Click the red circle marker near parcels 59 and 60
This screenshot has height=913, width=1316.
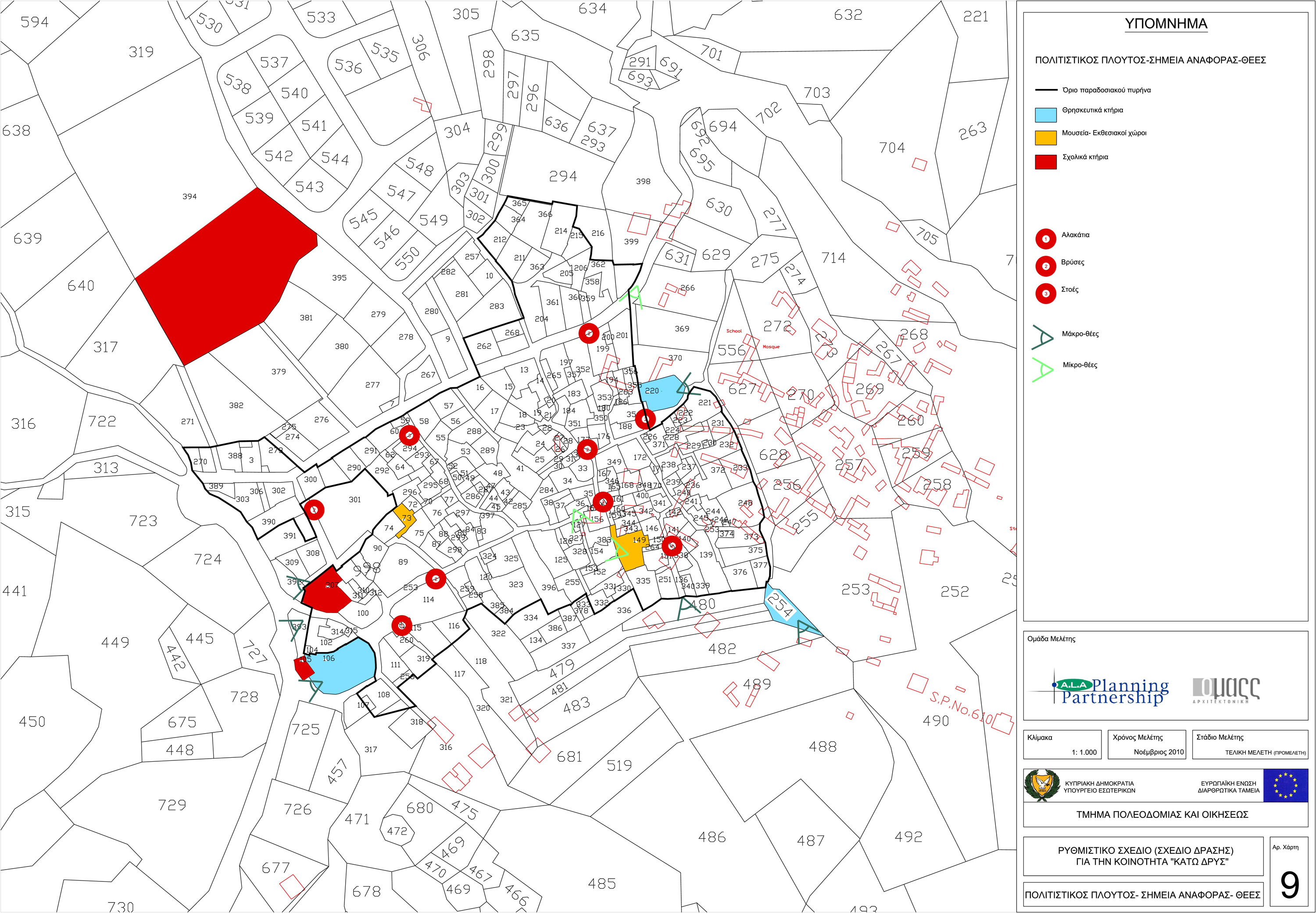(x=409, y=436)
